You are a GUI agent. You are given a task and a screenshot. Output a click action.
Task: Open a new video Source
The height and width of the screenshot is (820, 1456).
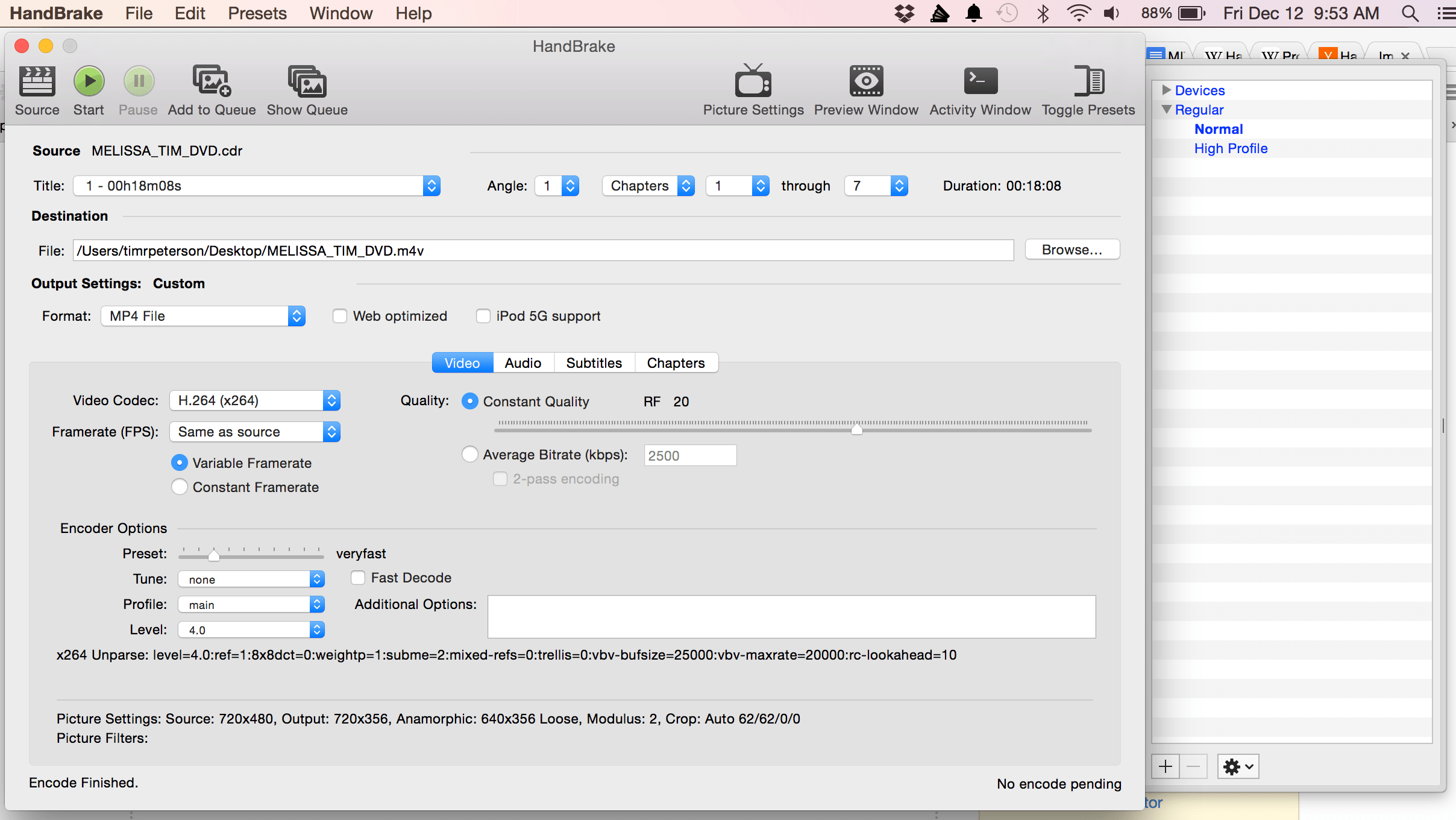coord(37,89)
